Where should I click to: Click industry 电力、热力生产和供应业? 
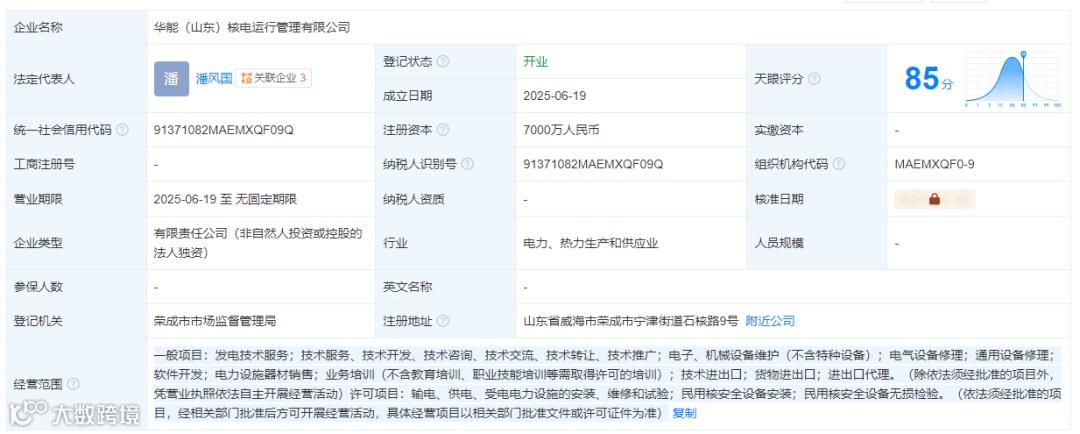(x=591, y=243)
